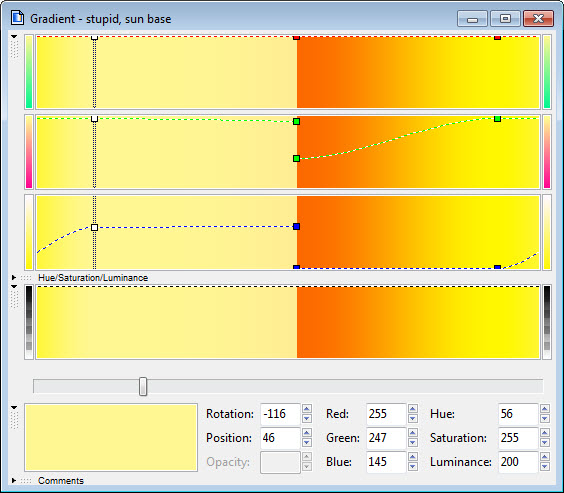Click the Red value input field
The image size is (564, 493).
386,414
